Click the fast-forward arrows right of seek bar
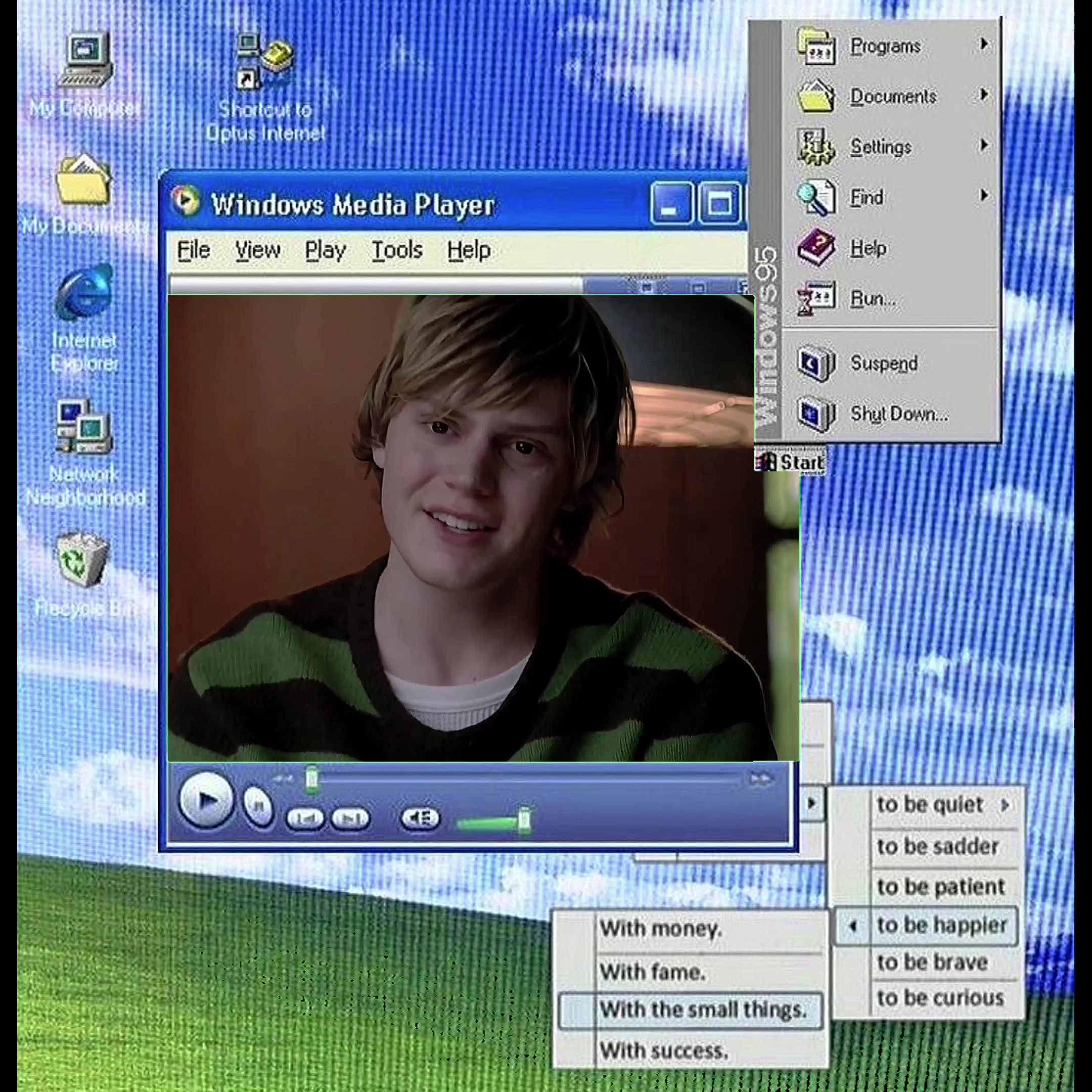The width and height of the screenshot is (1092, 1092). click(x=760, y=780)
